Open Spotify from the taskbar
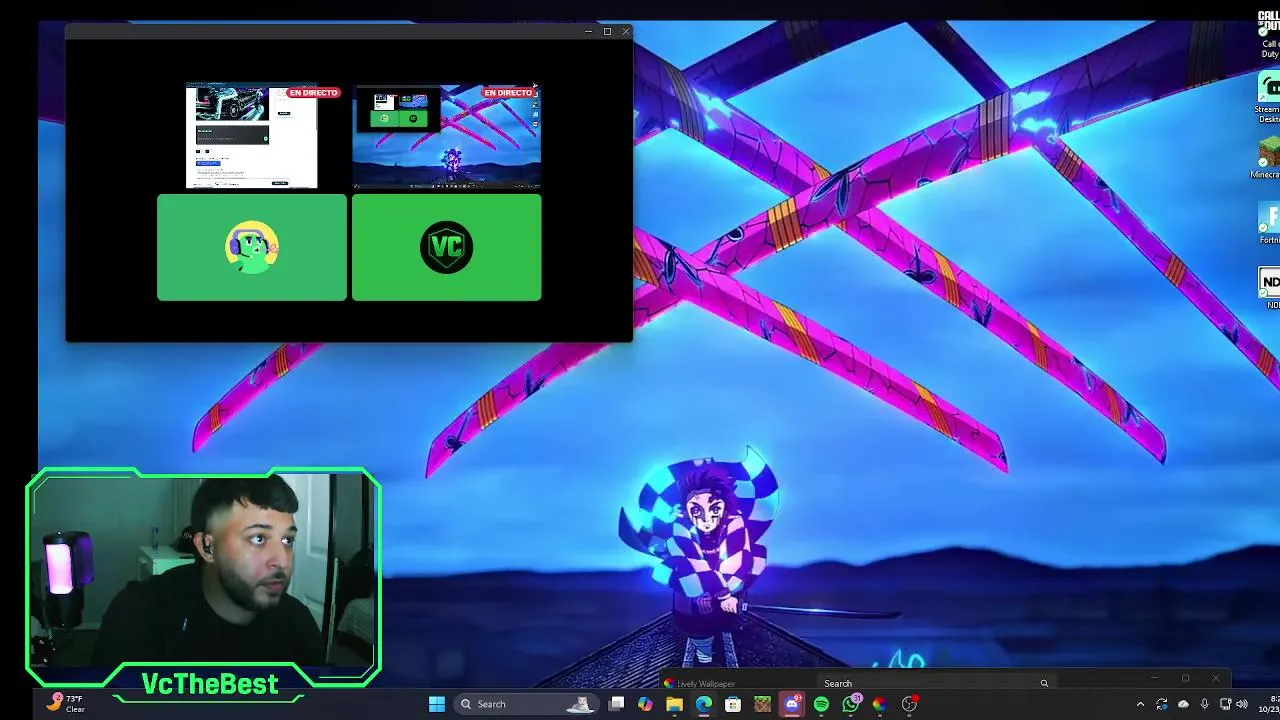This screenshot has height=720, width=1280. (821, 704)
